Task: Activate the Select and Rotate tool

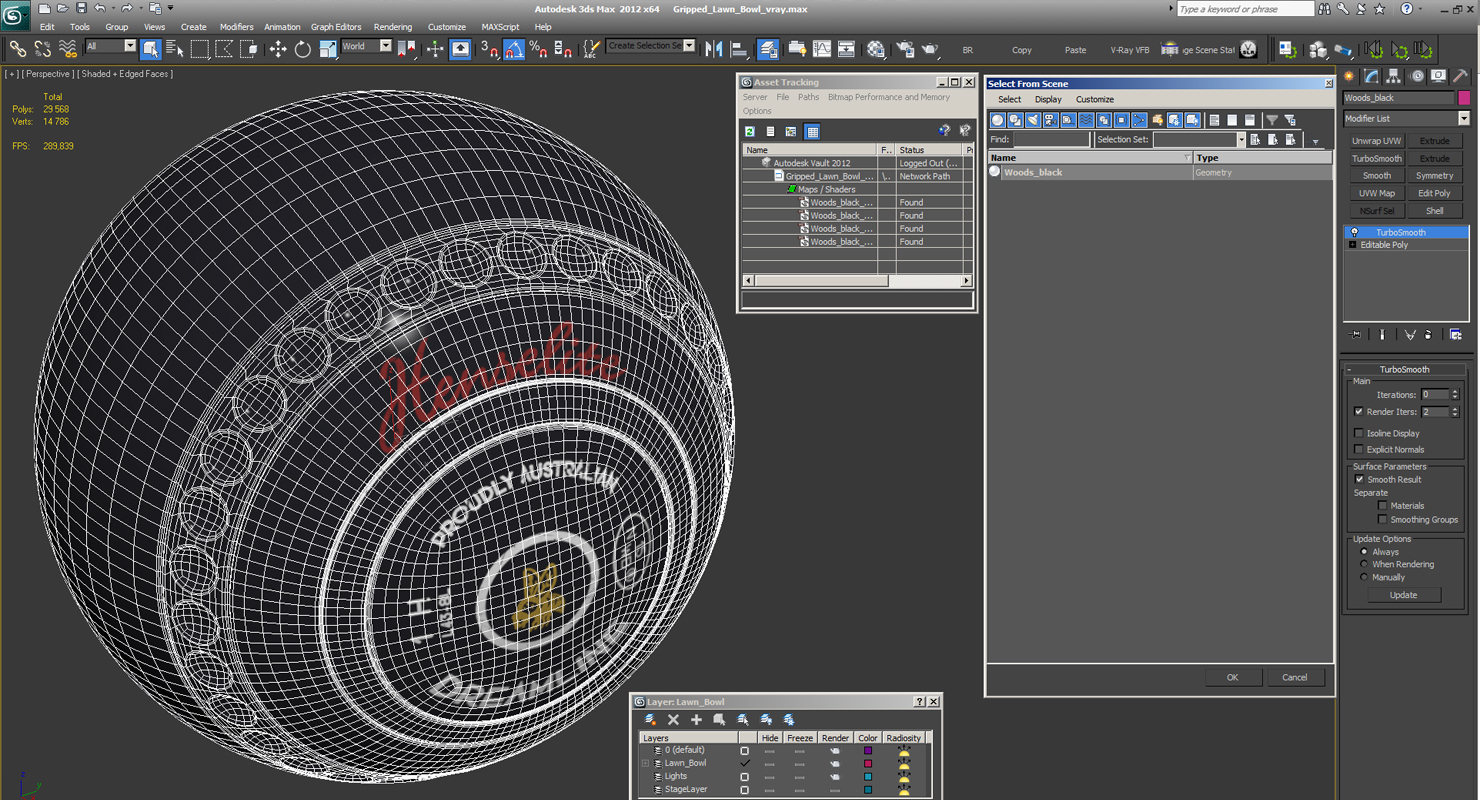Action: click(x=303, y=48)
